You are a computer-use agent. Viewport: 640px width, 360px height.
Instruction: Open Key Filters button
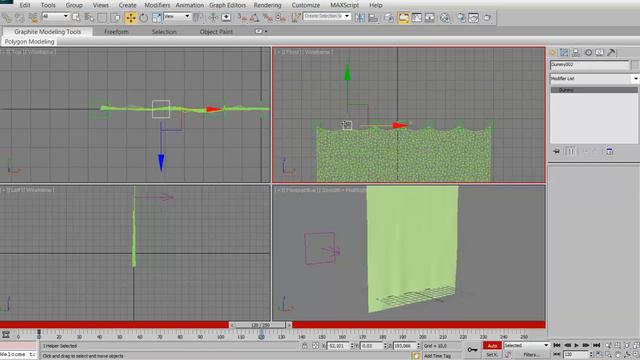pos(531,355)
